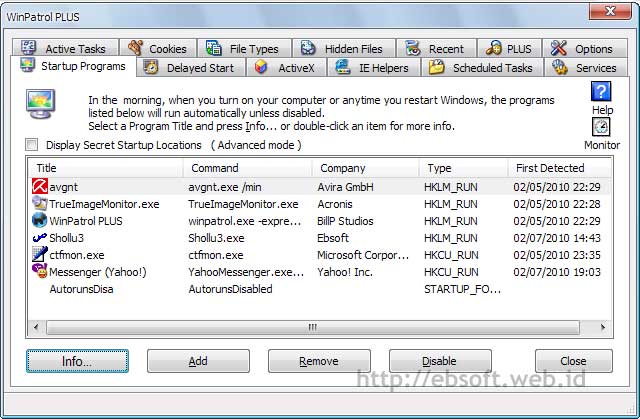Screen dimensions: 640x419
Task: Switch to the Active Tasks tab
Action: pos(65,48)
